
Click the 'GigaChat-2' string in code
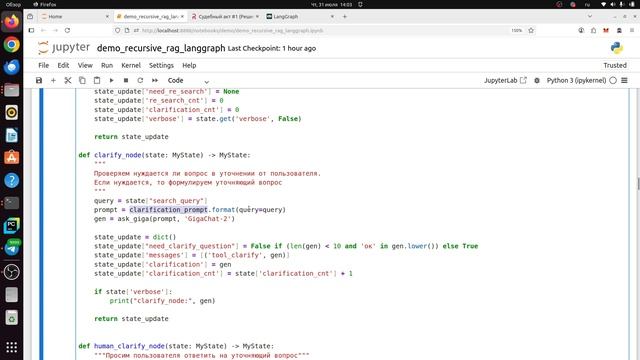[x=207, y=219]
